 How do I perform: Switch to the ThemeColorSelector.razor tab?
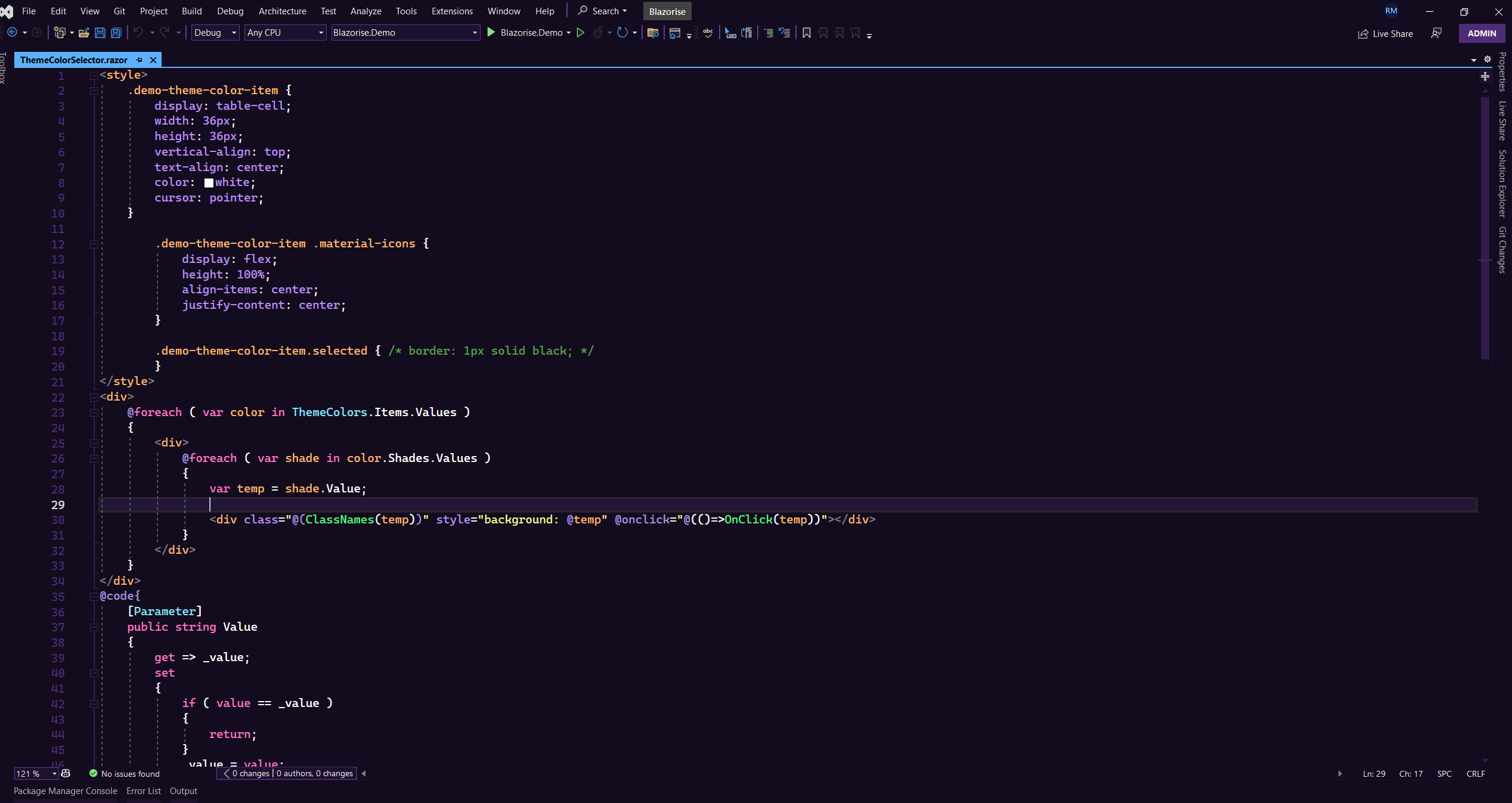tap(74, 60)
